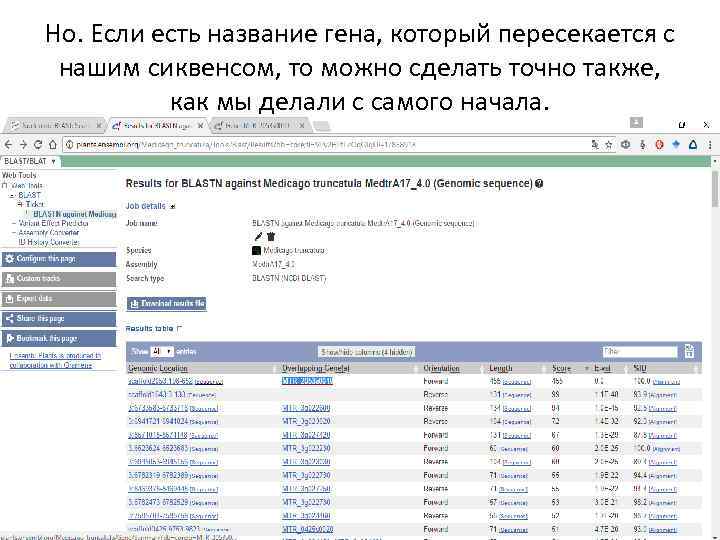The height and width of the screenshot is (540, 720).
Task: Select BLASTN against Medicago tree item
Action: (x=74, y=214)
